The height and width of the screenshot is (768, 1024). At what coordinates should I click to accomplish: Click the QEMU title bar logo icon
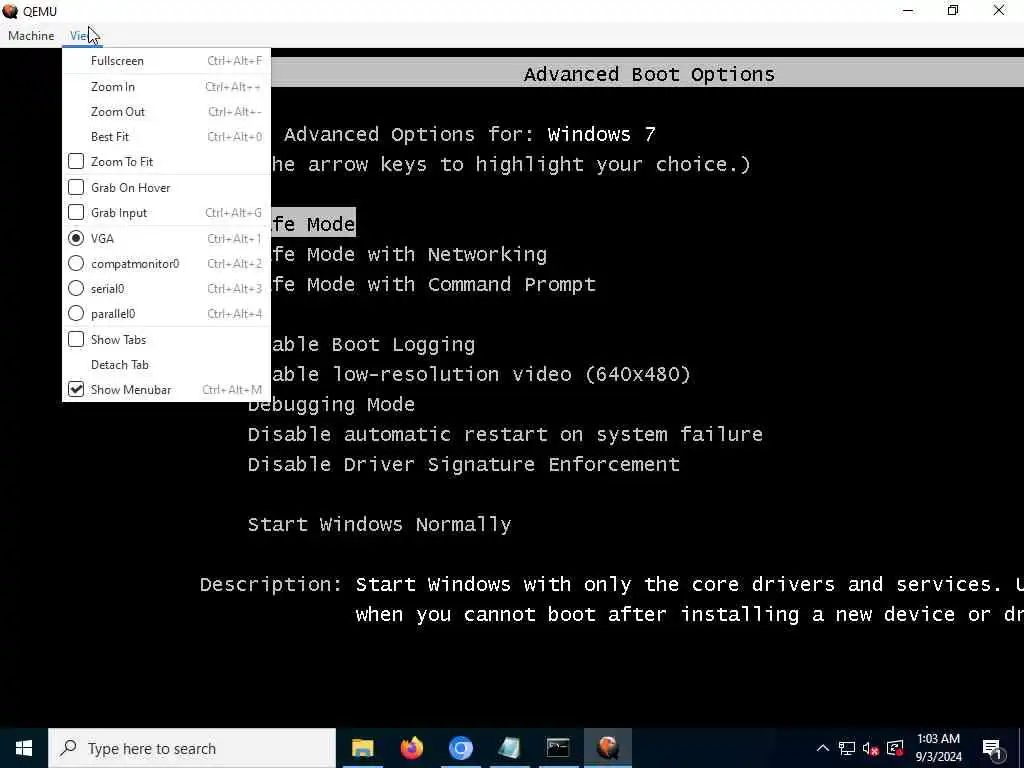coord(10,11)
